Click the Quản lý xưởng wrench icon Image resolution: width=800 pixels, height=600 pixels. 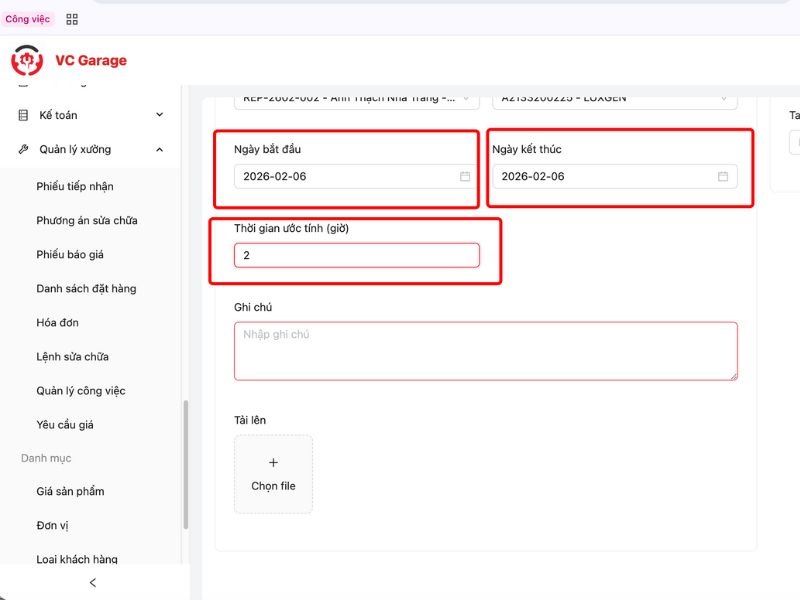[23, 149]
